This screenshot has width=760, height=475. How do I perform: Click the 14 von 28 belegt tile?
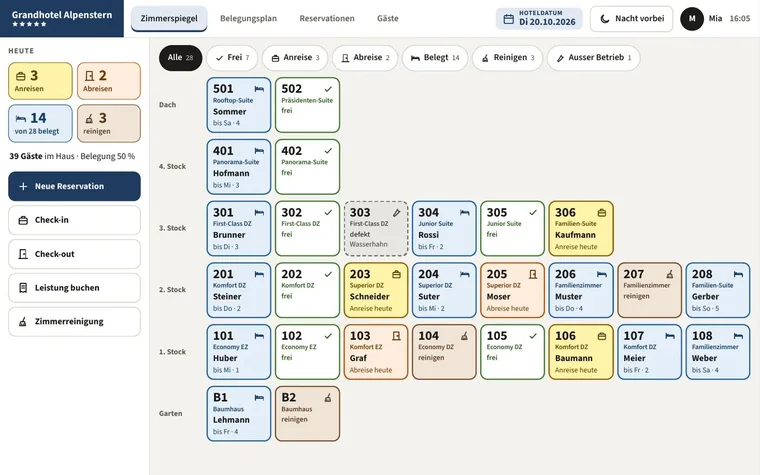[x=40, y=124]
